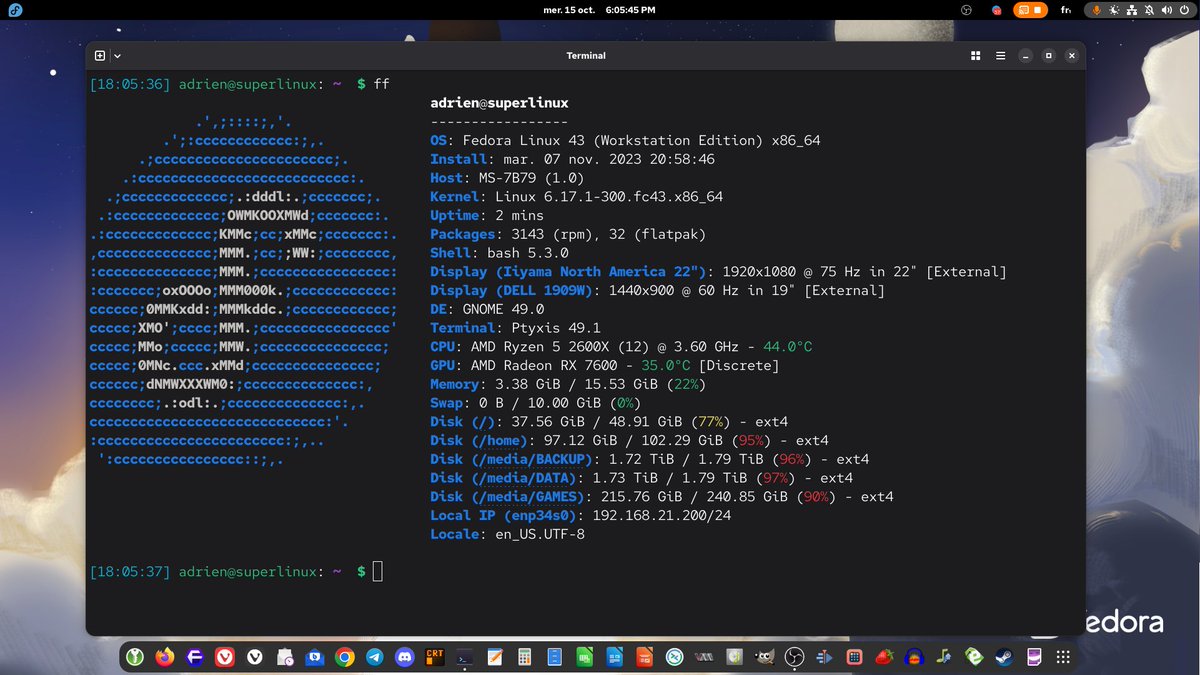Click the IP address '192.168.21.200/24'
The image size is (1200, 675).
point(662,515)
